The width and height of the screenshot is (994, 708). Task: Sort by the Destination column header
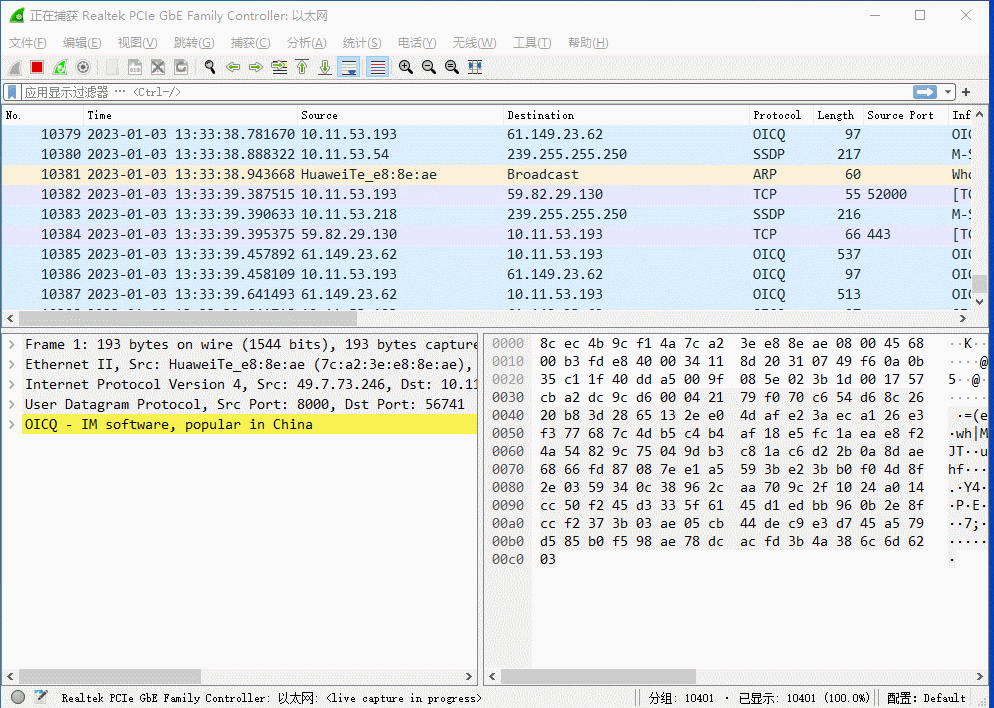coord(626,115)
